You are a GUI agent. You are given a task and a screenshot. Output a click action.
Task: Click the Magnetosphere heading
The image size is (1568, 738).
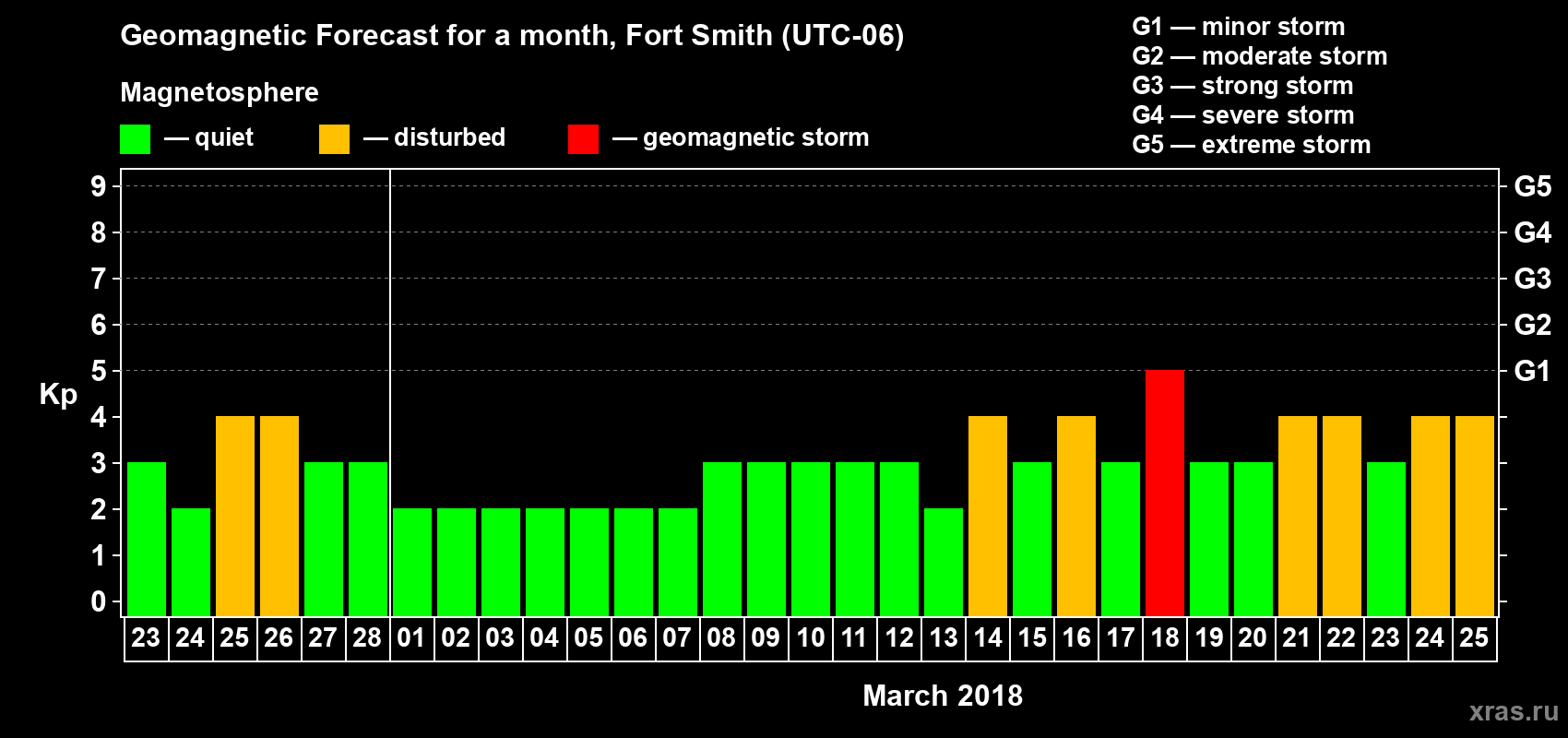pos(220,92)
